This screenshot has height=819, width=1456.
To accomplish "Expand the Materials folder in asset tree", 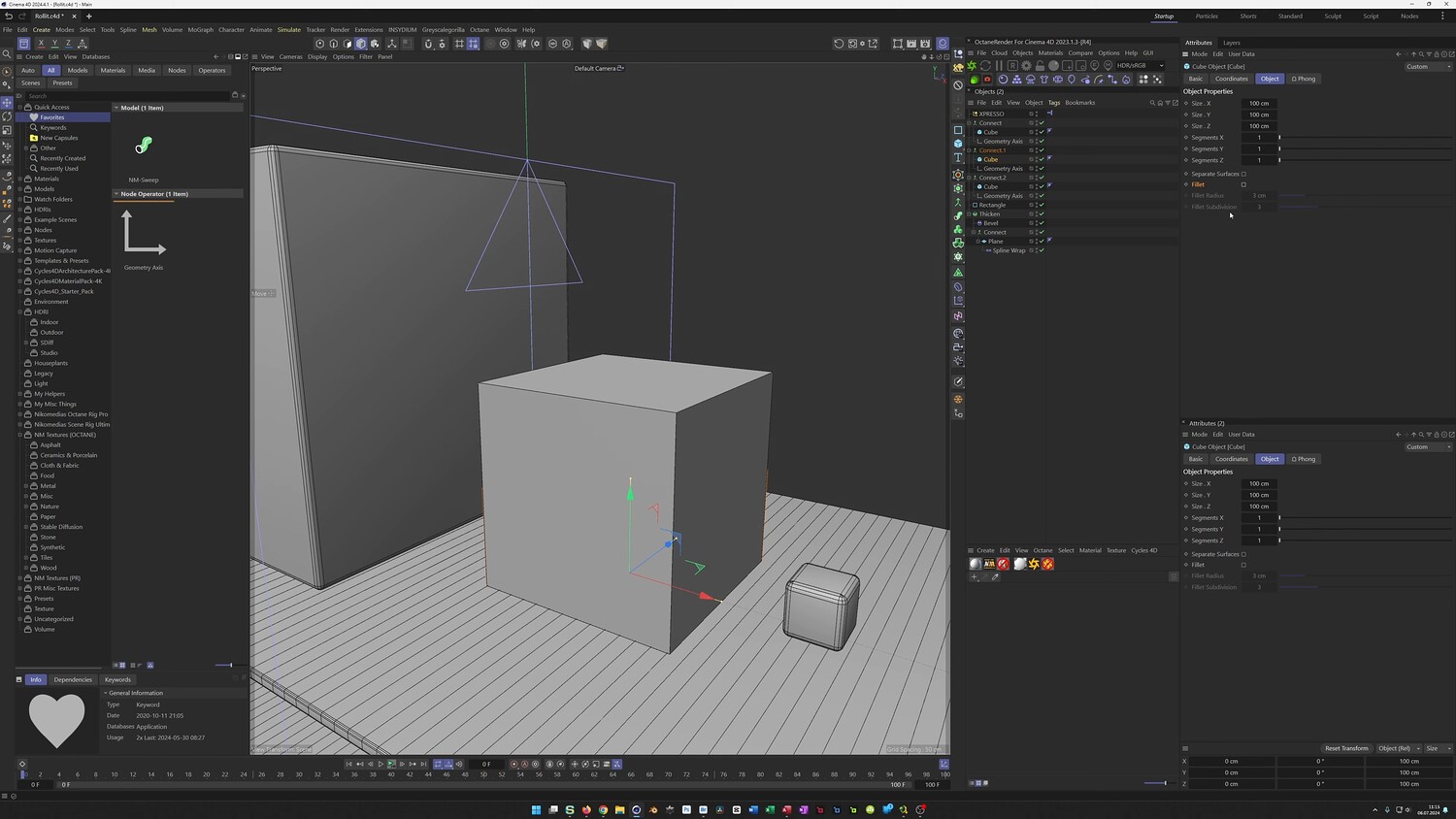I will [19, 179].
